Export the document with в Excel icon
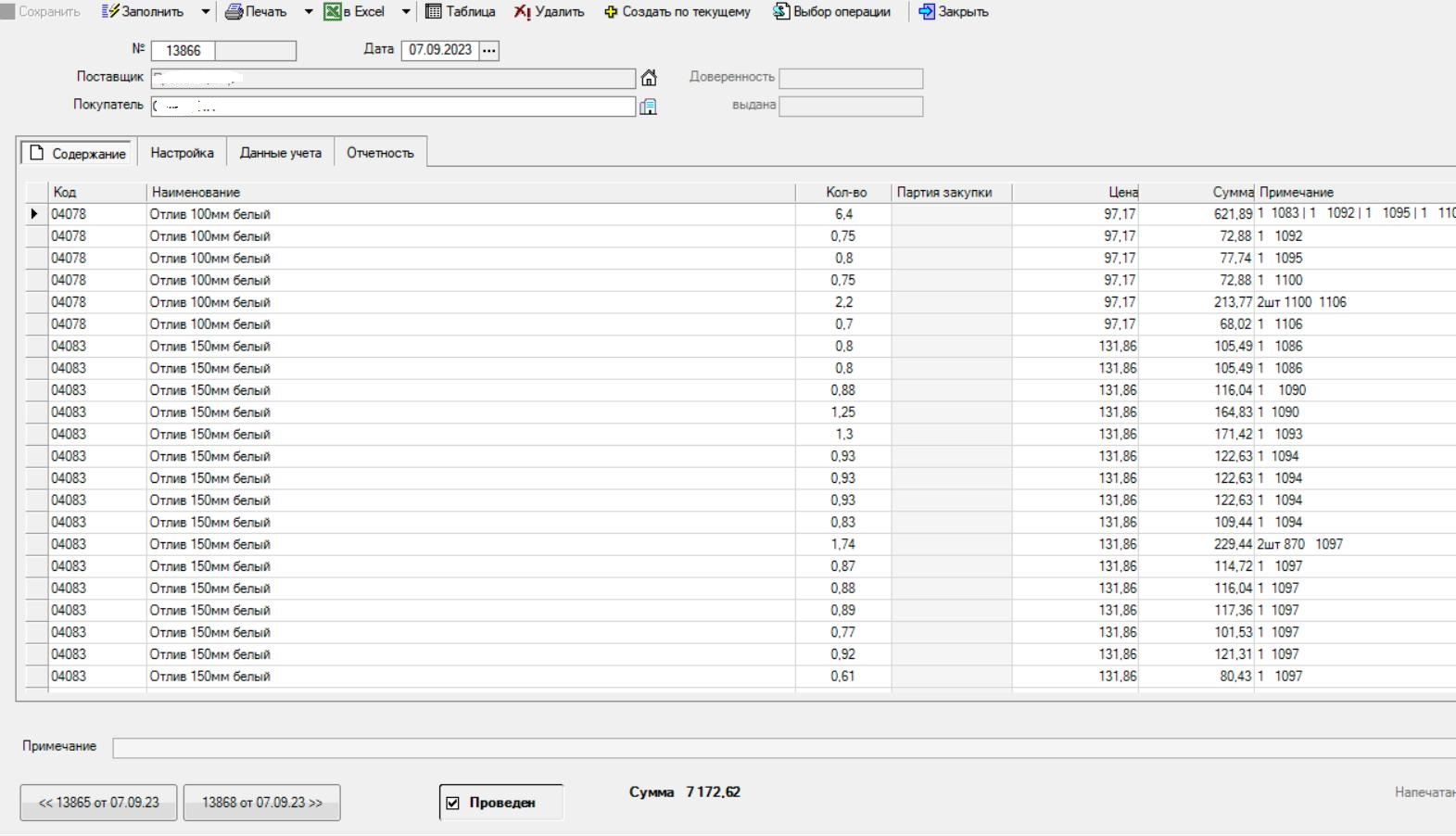This screenshot has width=1456, height=836. click(x=332, y=12)
